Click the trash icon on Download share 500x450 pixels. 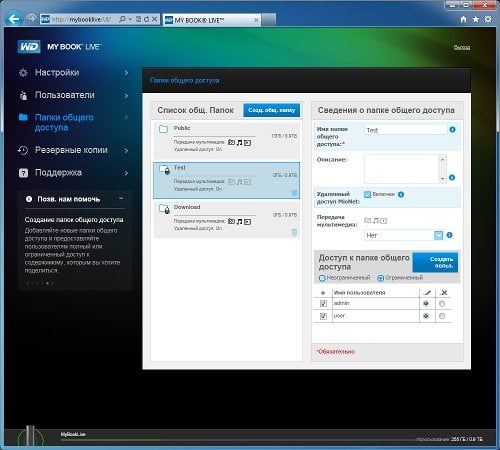coord(294,232)
